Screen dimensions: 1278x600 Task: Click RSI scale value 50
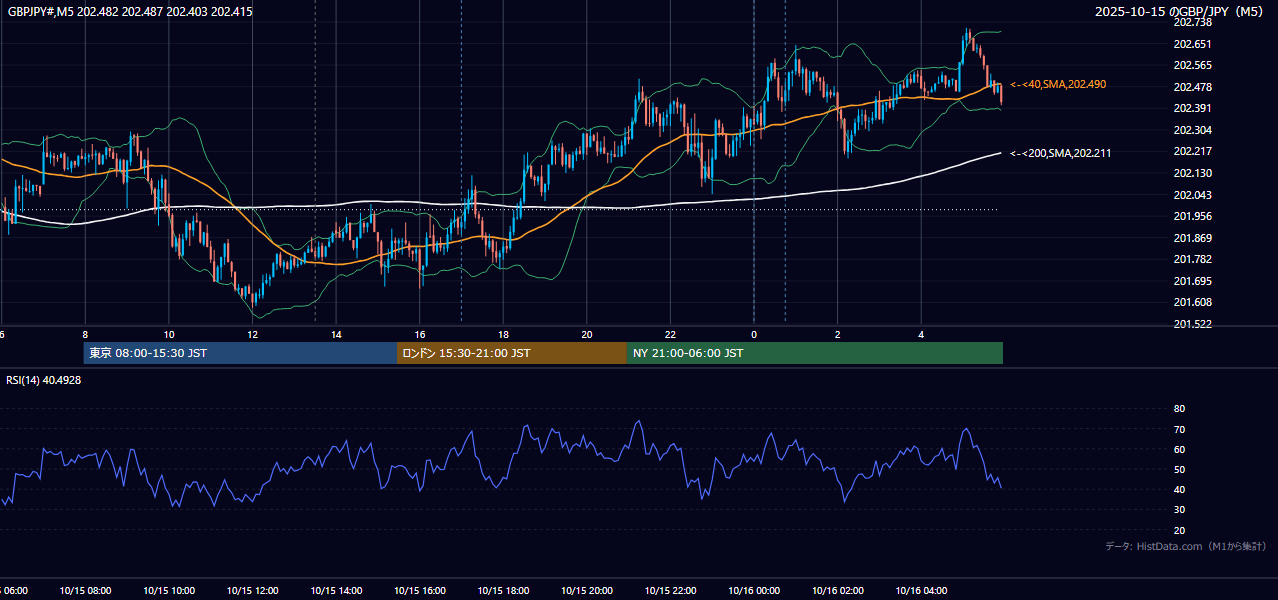[x=1179, y=469]
